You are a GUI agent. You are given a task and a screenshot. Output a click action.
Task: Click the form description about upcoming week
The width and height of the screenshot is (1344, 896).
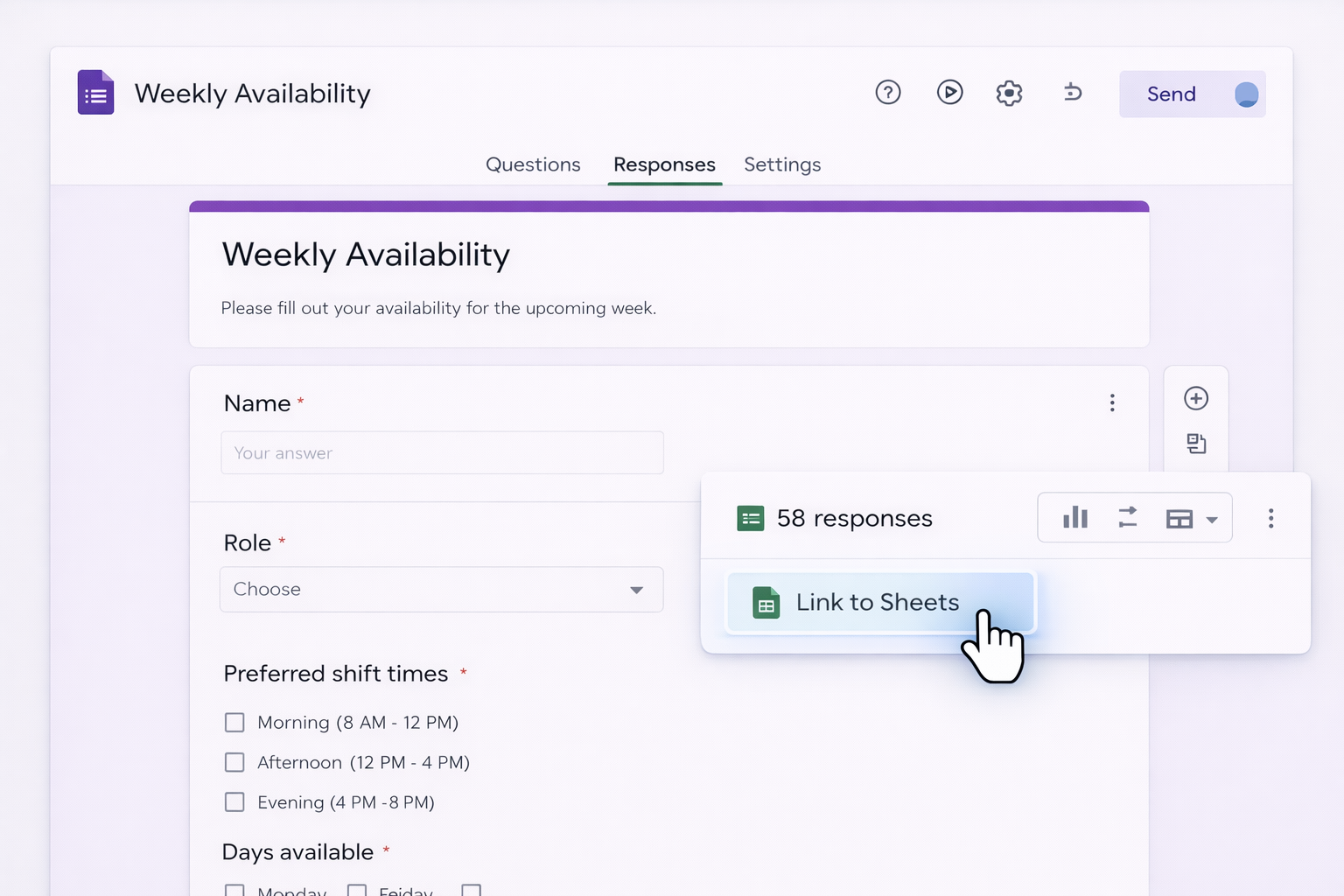point(438,308)
